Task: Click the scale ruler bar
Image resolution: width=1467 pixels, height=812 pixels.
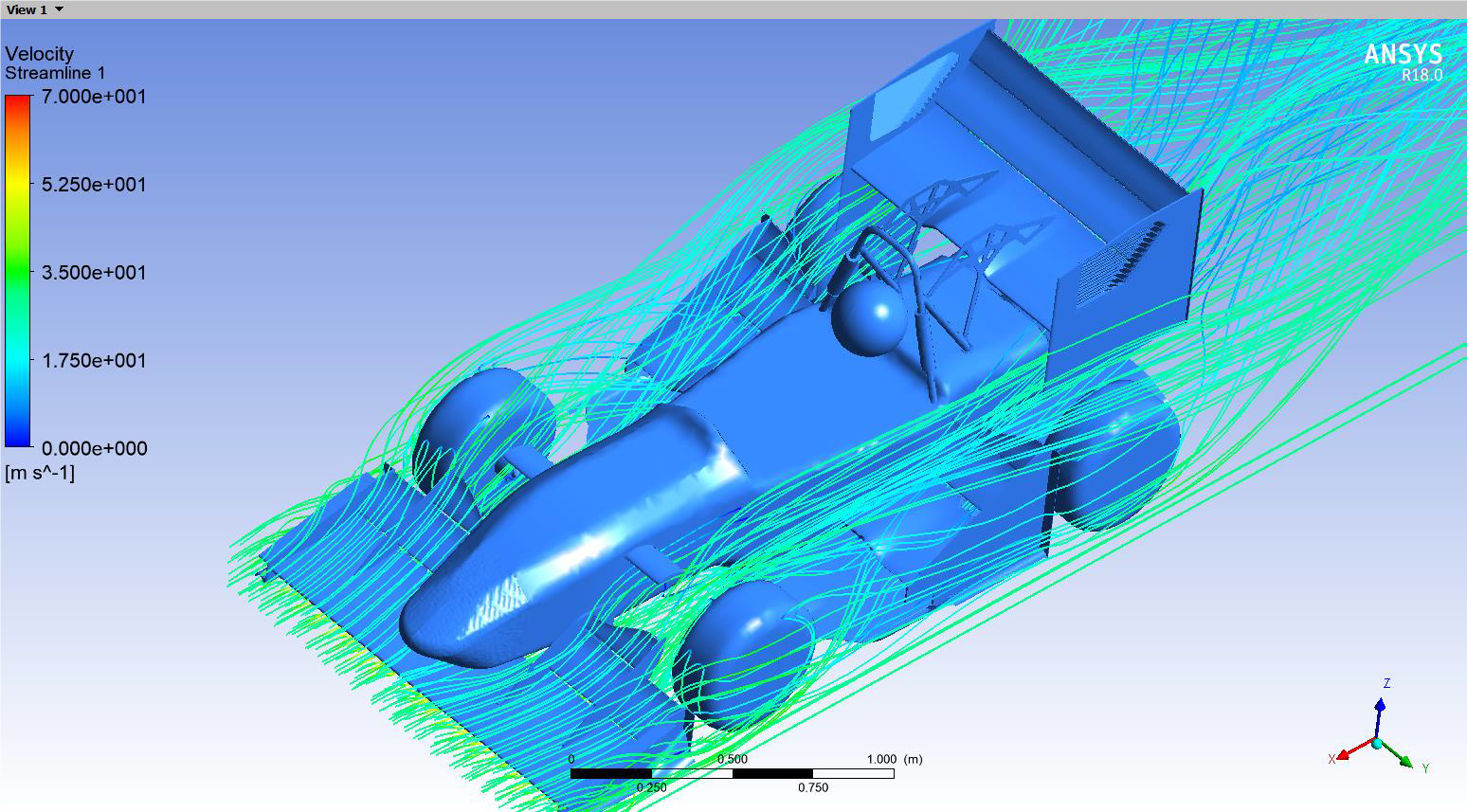Action: [x=732, y=773]
